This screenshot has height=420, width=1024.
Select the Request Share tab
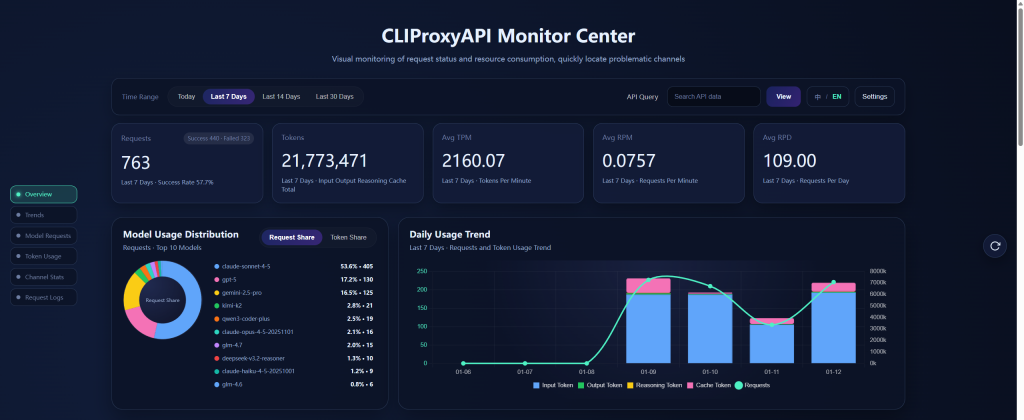pos(292,237)
